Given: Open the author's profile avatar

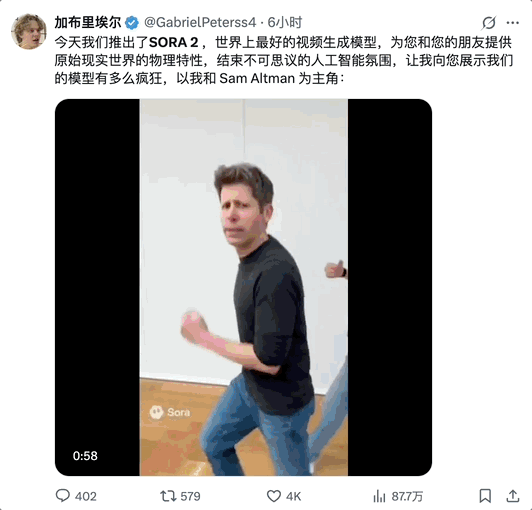Looking at the screenshot, I should pyautogui.click(x=29, y=31).
